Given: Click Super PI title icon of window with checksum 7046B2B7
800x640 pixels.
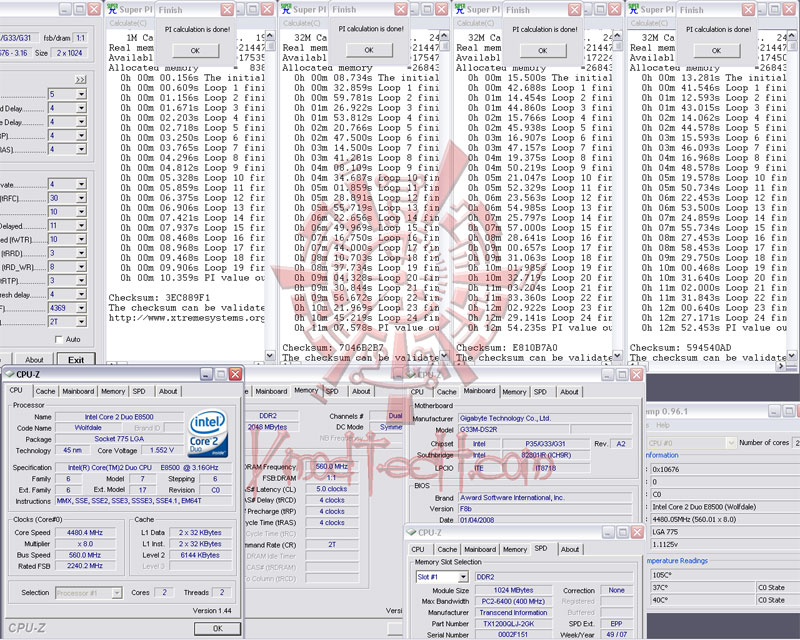Looking at the screenshot, I should (286, 9).
